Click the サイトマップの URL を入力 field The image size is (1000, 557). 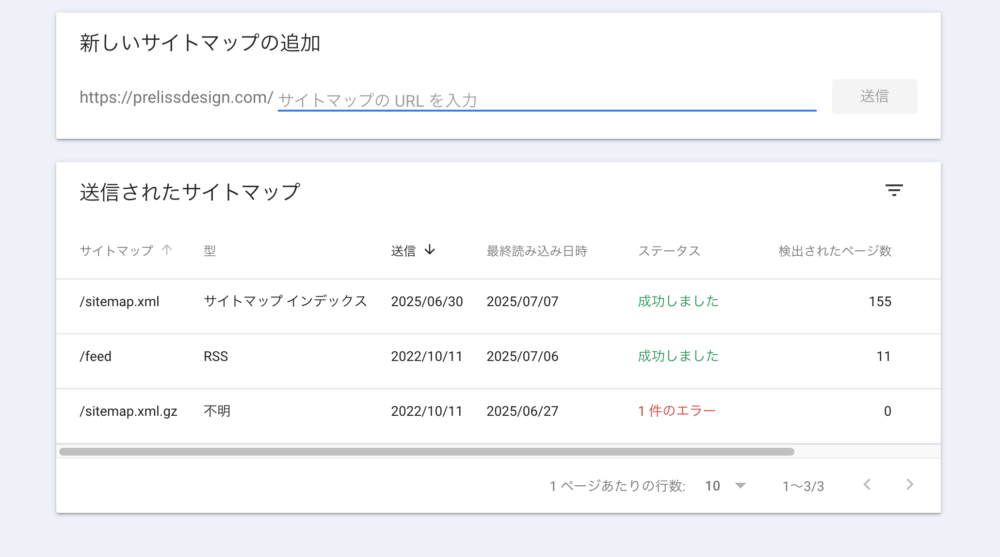point(547,100)
